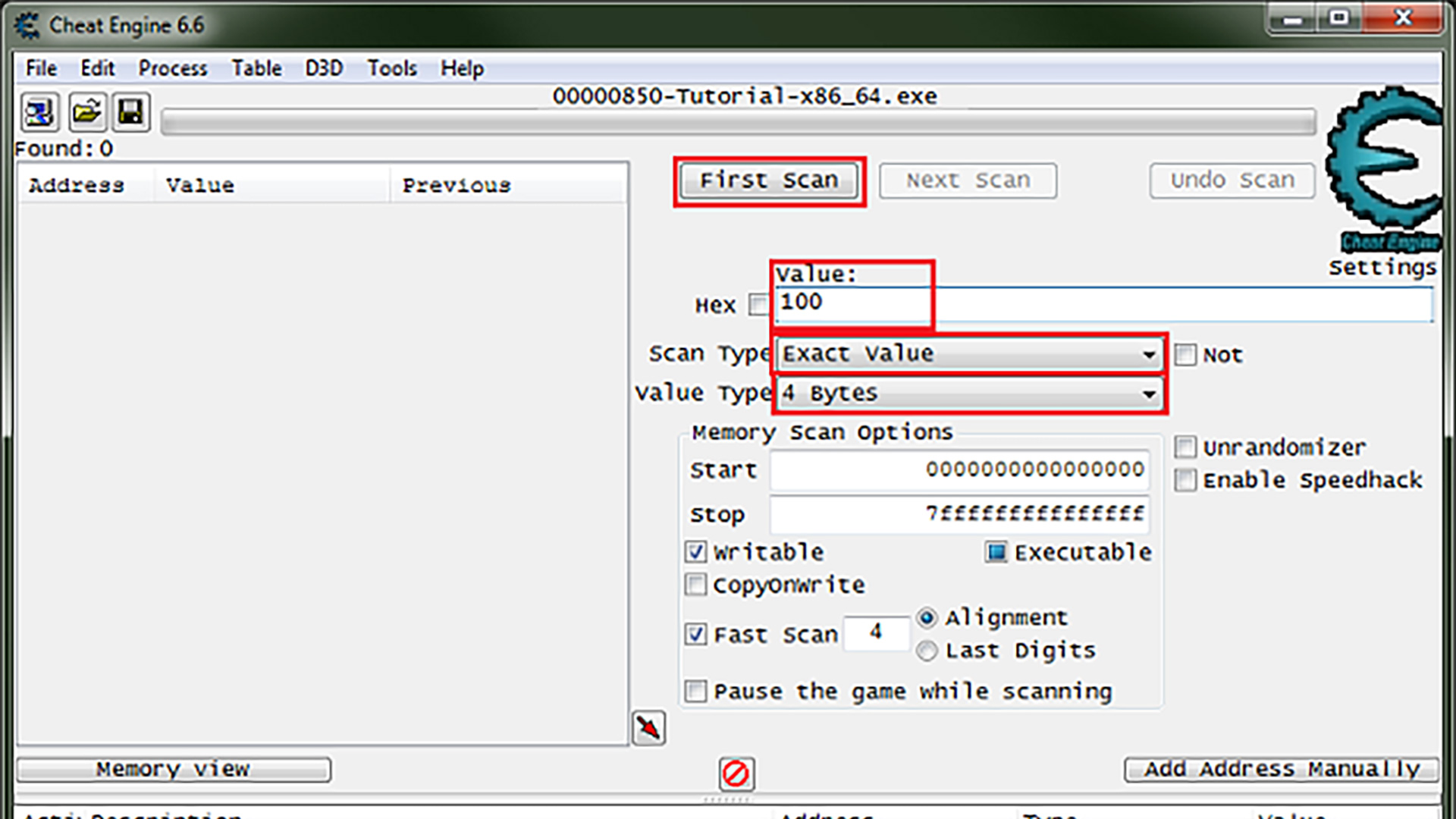The width and height of the screenshot is (1456, 819).
Task: Open the D3D menu
Action: pyautogui.click(x=324, y=68)
